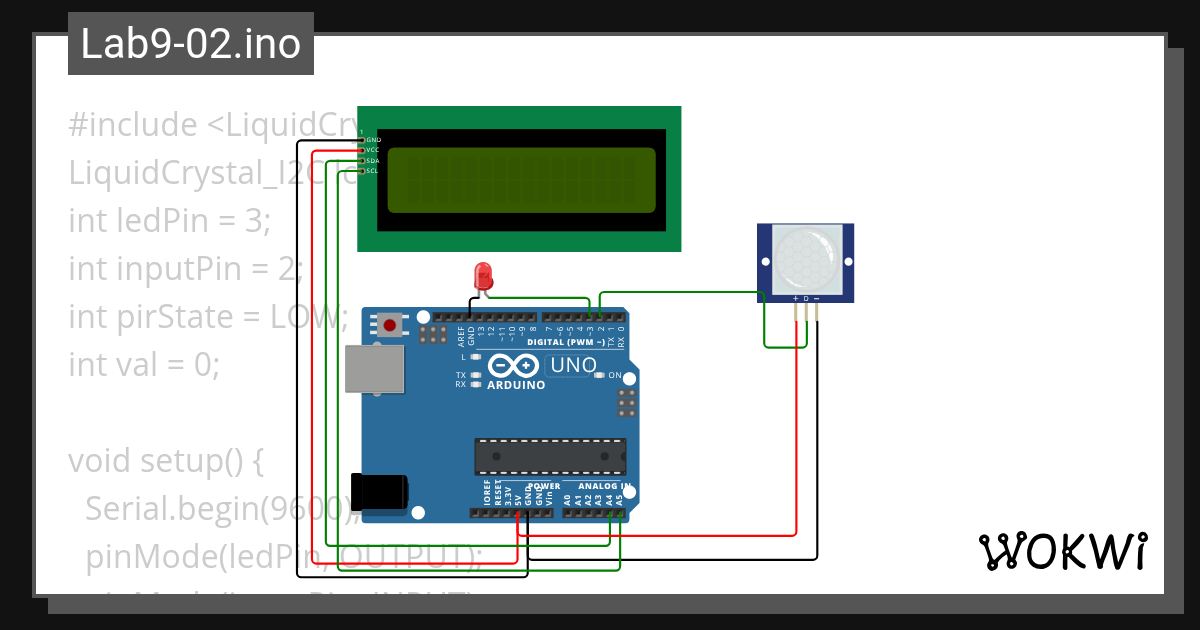Toggle the ON power LED indicator
The width and height of the screenshot is (1200, 630).
click(599, 375)
